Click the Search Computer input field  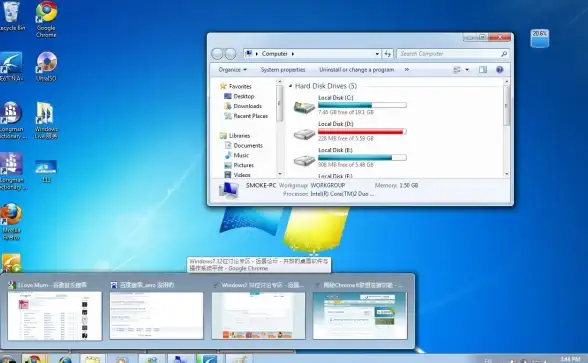coord(449,54)
